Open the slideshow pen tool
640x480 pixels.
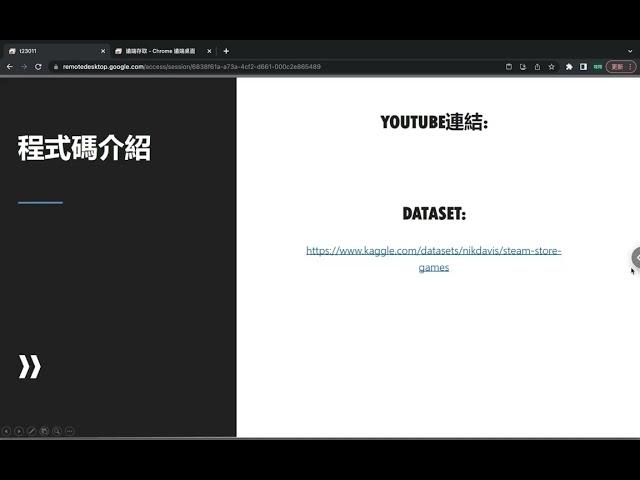(31, 431)
